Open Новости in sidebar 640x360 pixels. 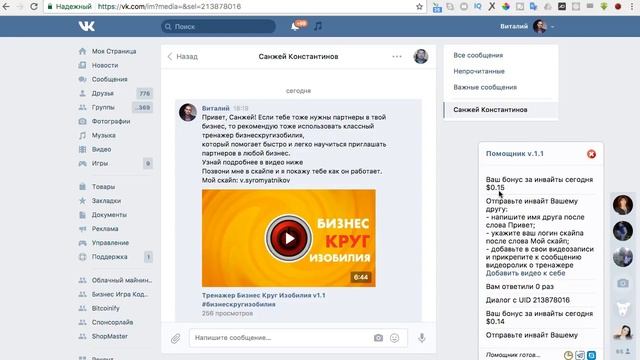[104, 65]
